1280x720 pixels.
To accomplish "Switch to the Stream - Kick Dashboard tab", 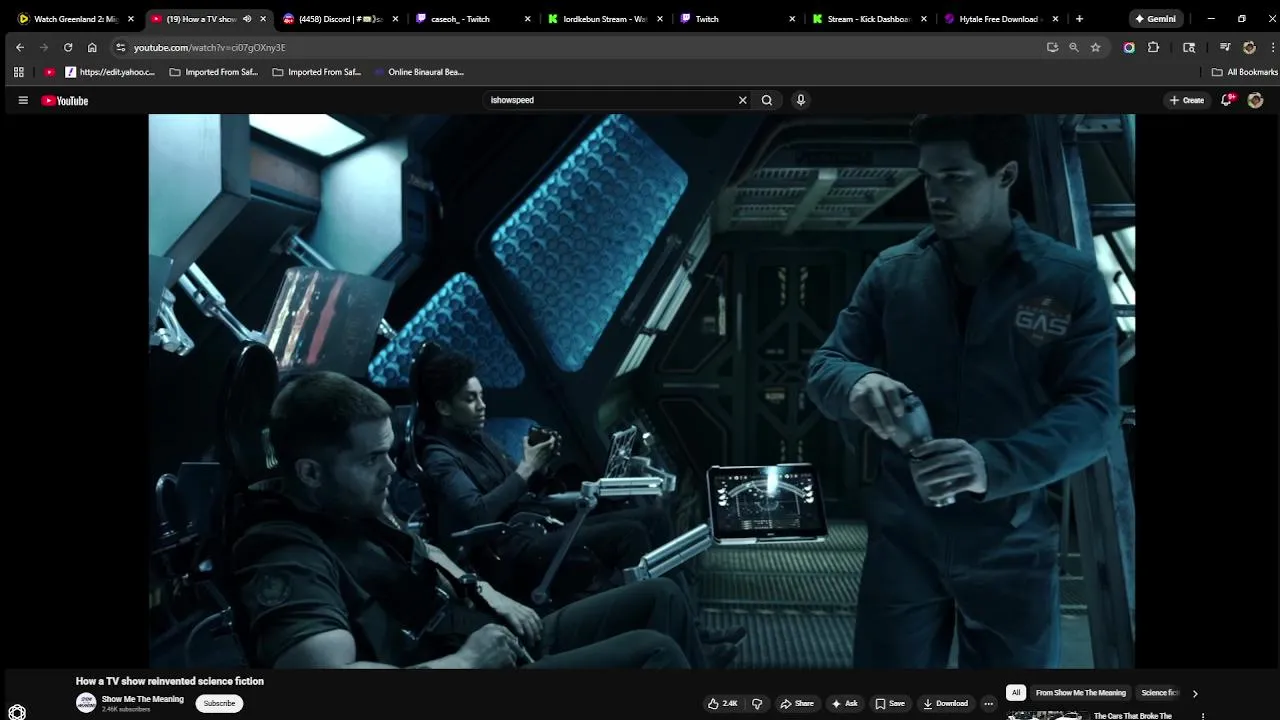I will (x=867, y=19).
